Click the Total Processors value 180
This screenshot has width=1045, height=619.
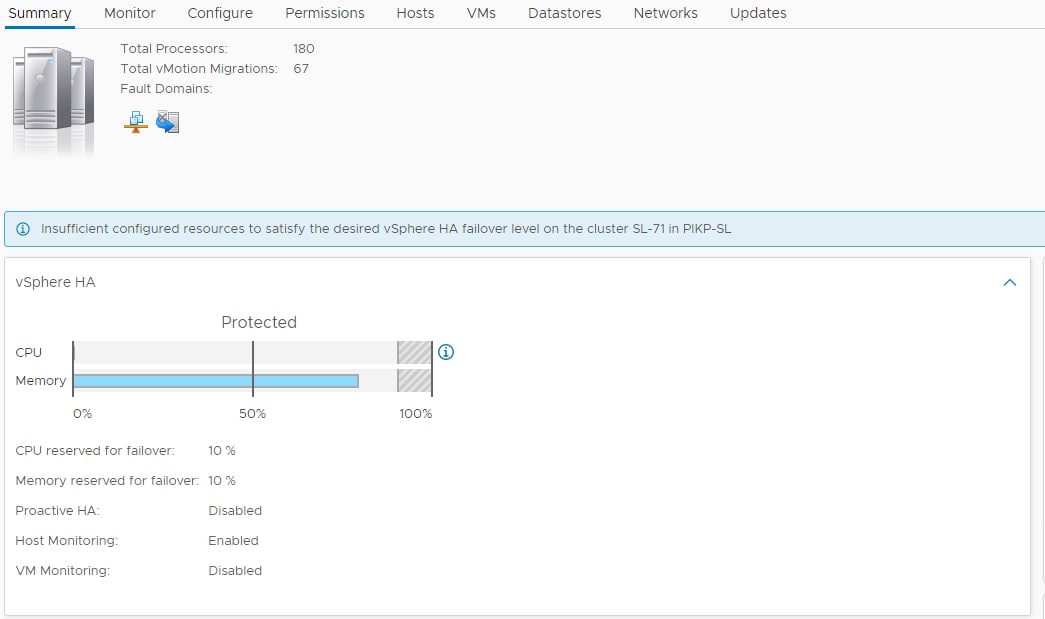click(x=303, y=49)
